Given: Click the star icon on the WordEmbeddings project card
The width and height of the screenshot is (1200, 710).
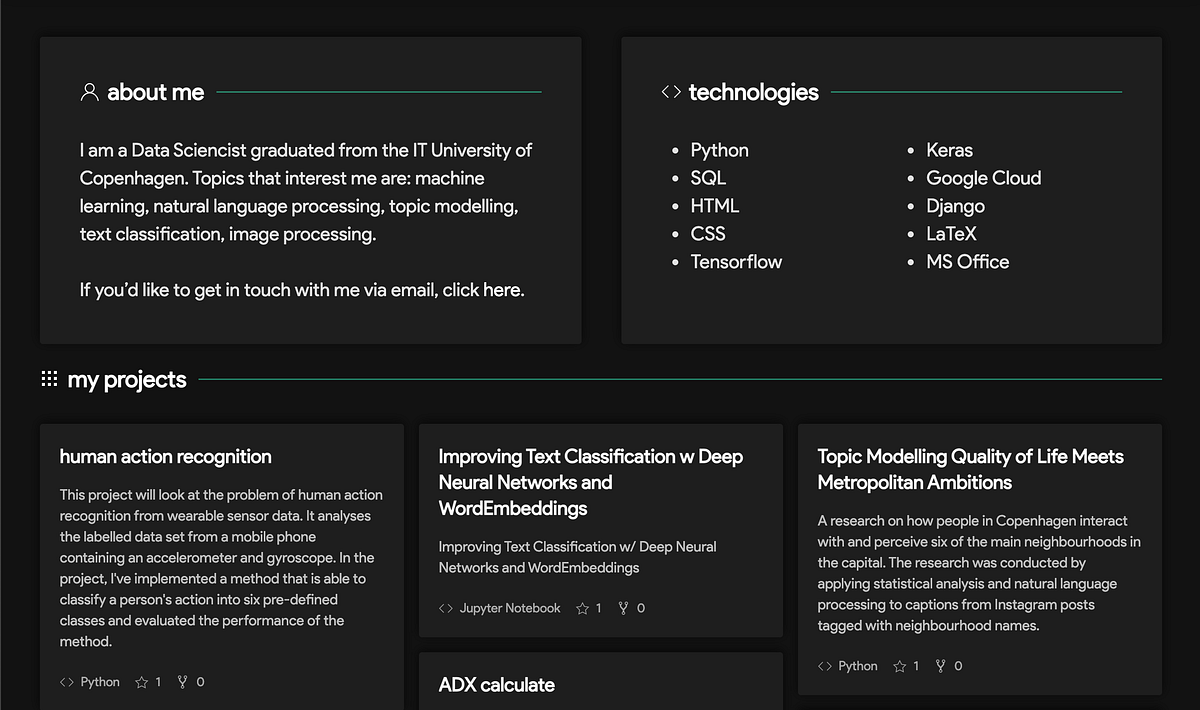Looking at the screenshot, I should coord(583,607).
